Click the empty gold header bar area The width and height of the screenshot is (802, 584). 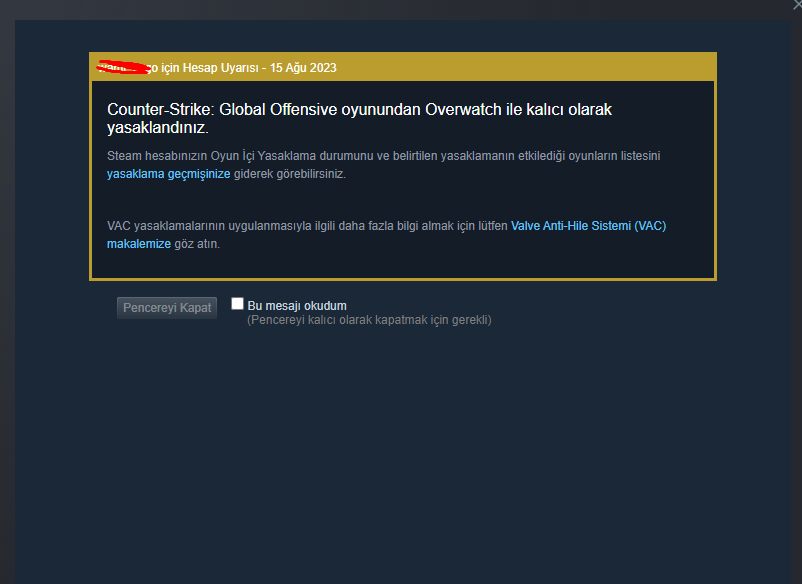point(527,68)
